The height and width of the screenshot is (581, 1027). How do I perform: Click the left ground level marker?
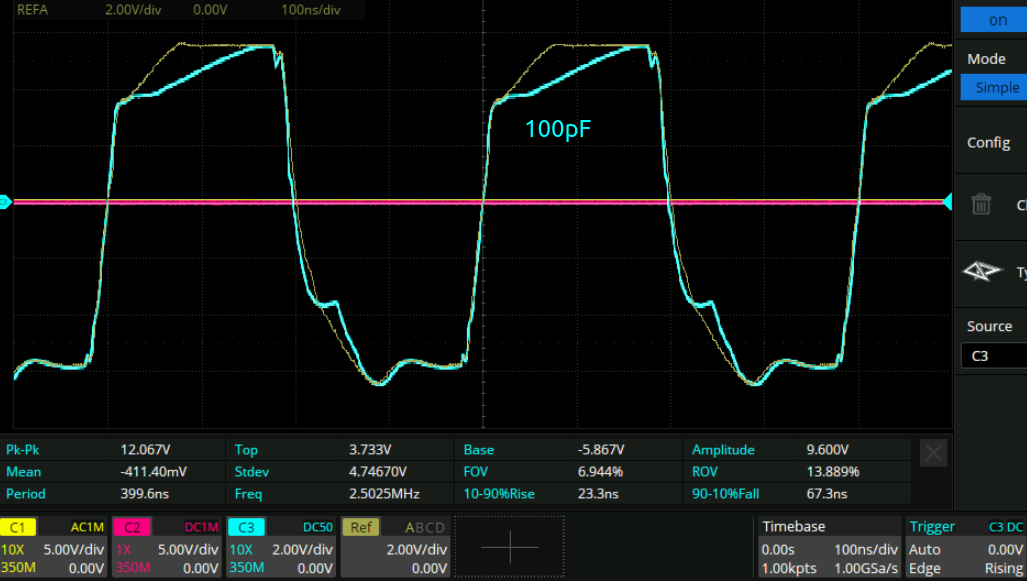tap(5, 202)
